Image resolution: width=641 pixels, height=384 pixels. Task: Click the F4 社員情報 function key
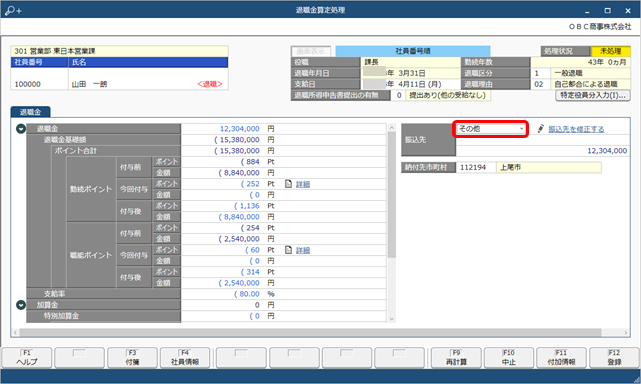tap(185, 358)
